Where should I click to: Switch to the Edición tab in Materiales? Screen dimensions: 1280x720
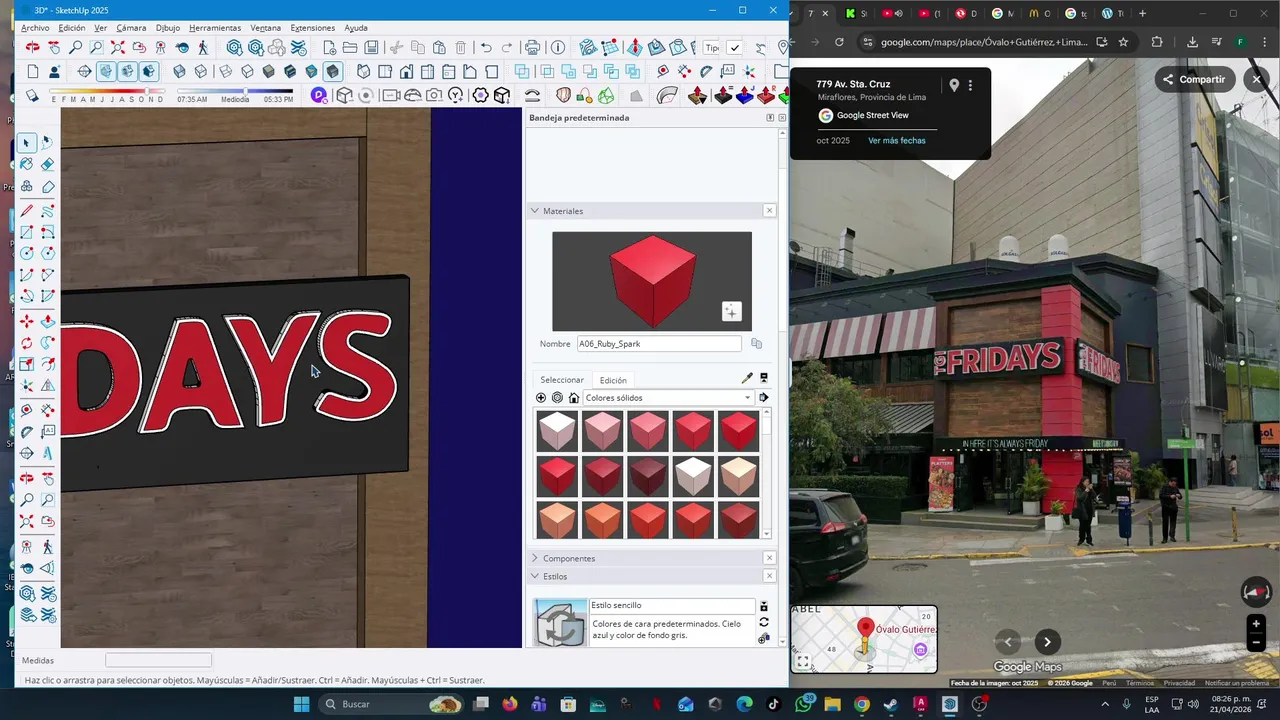613,380
